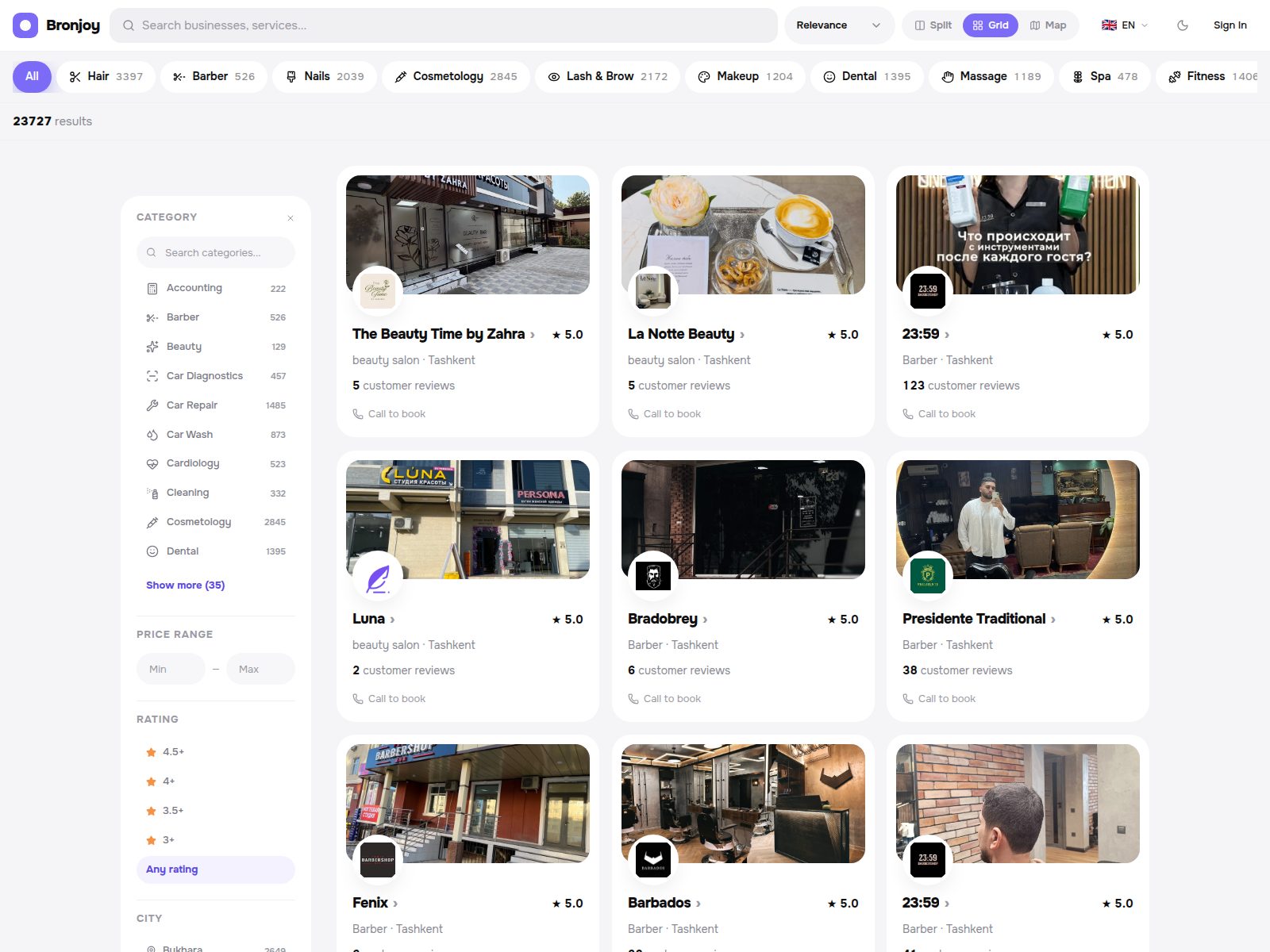Click the Accounting category icon in sidebar
The width and height of the screenshot is (1270, 952).
coord(152,288)
